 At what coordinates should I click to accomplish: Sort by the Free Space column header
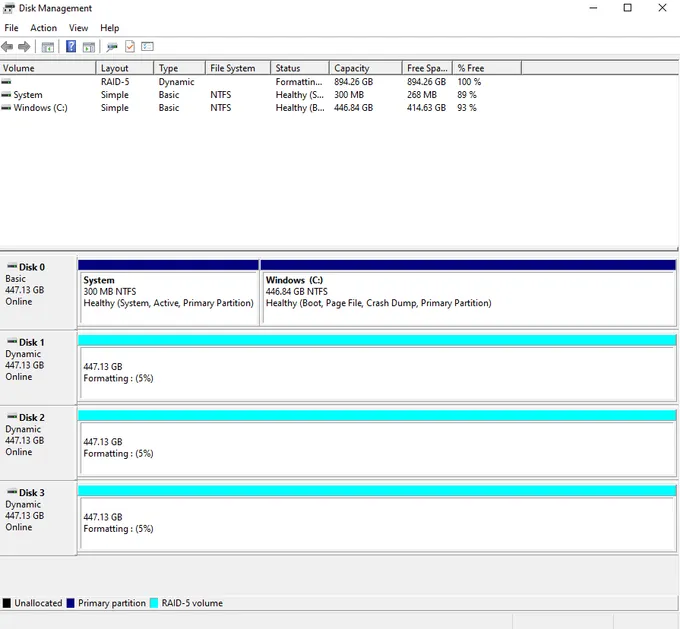click(x=427, y=68)
